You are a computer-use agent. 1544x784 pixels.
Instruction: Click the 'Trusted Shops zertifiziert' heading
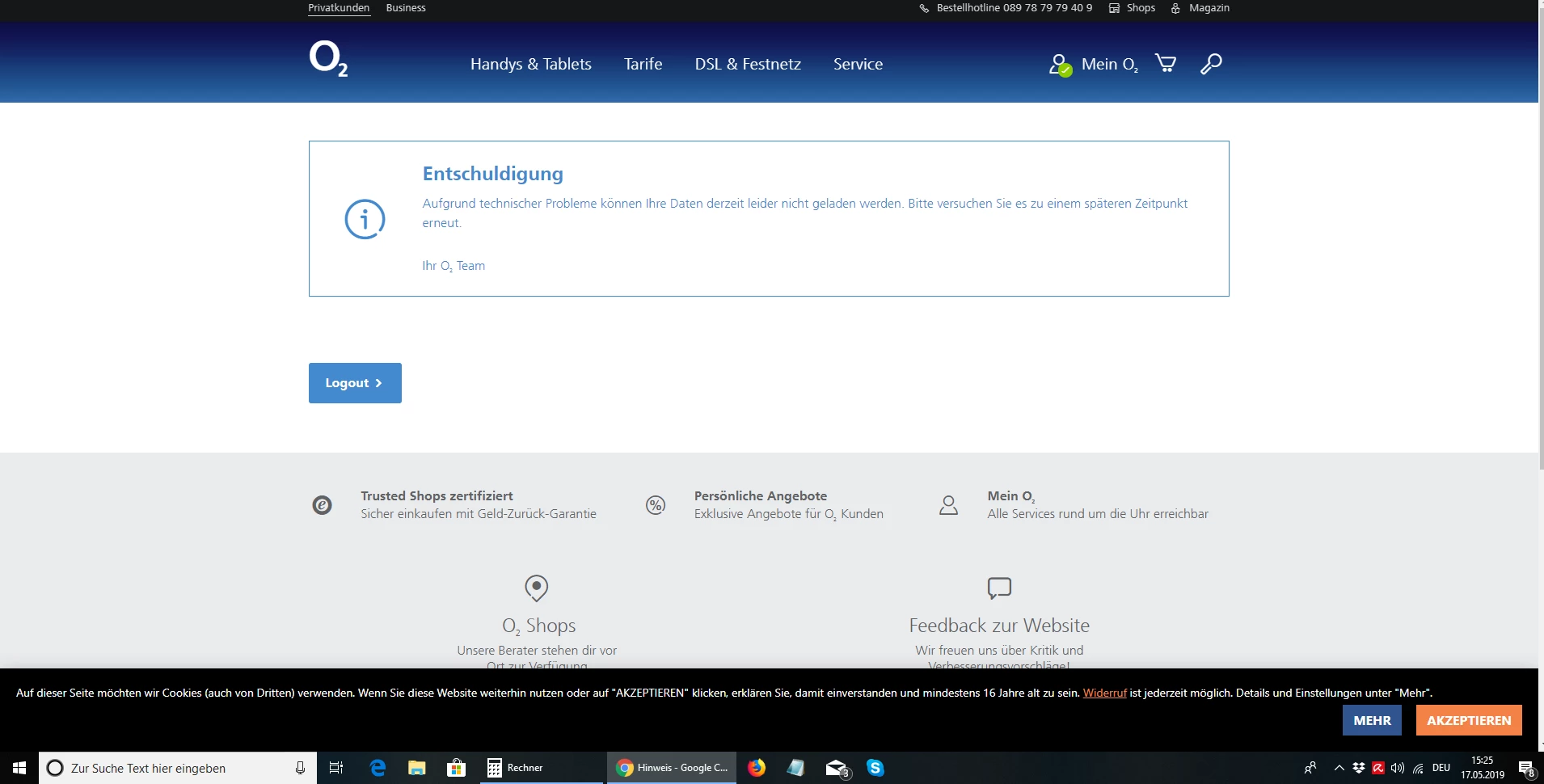(437, 496)
